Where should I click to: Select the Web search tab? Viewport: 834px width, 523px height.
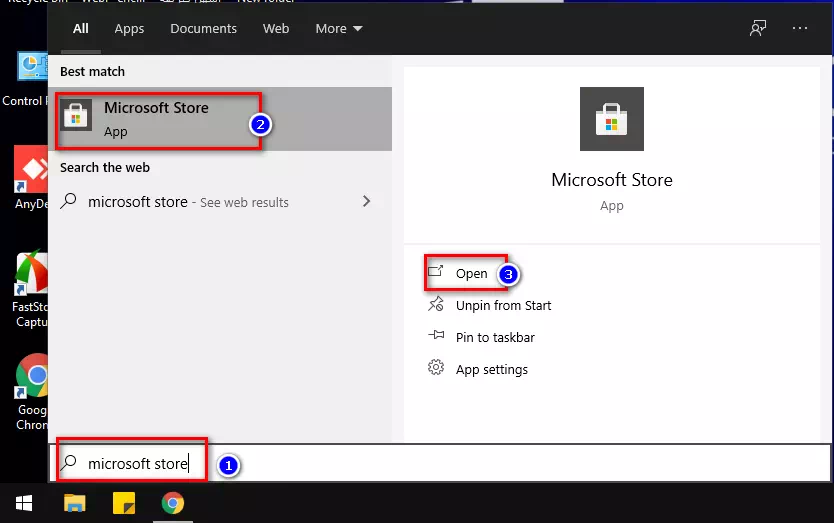point(276,29)
